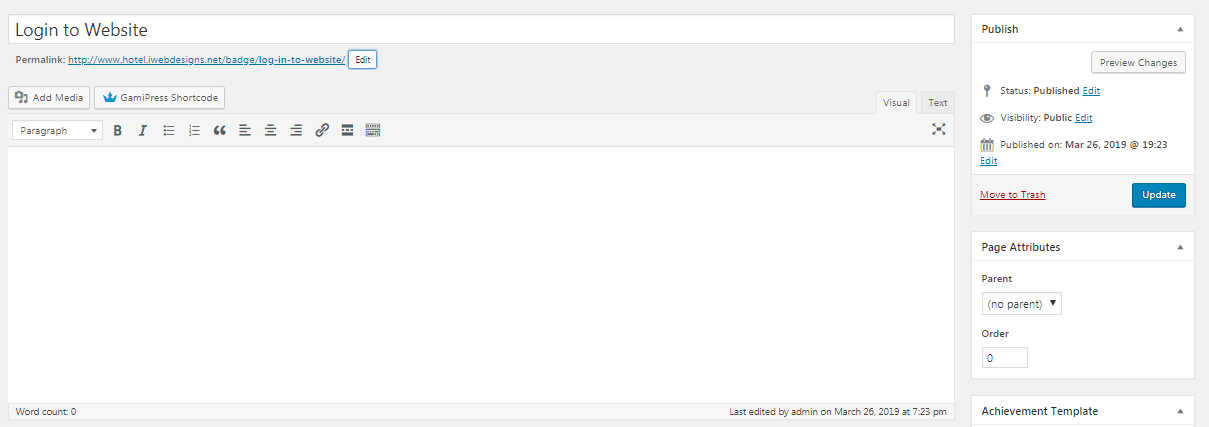Open the Paragraph format dropdown
The image size is (1209, 427).
[x=57, y=130]
